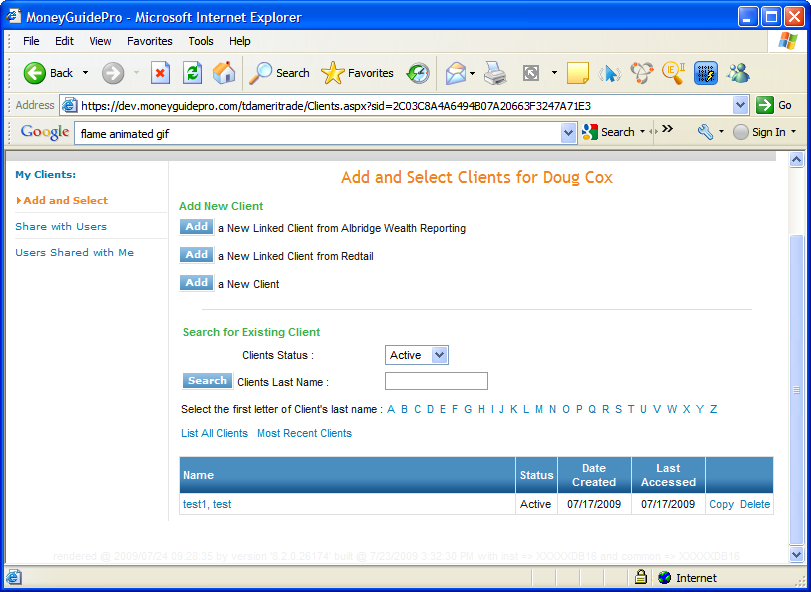The height and width of the screenshot is (592, 811).
Task: Click page icon in the status bar
Action: click(13, 577)
